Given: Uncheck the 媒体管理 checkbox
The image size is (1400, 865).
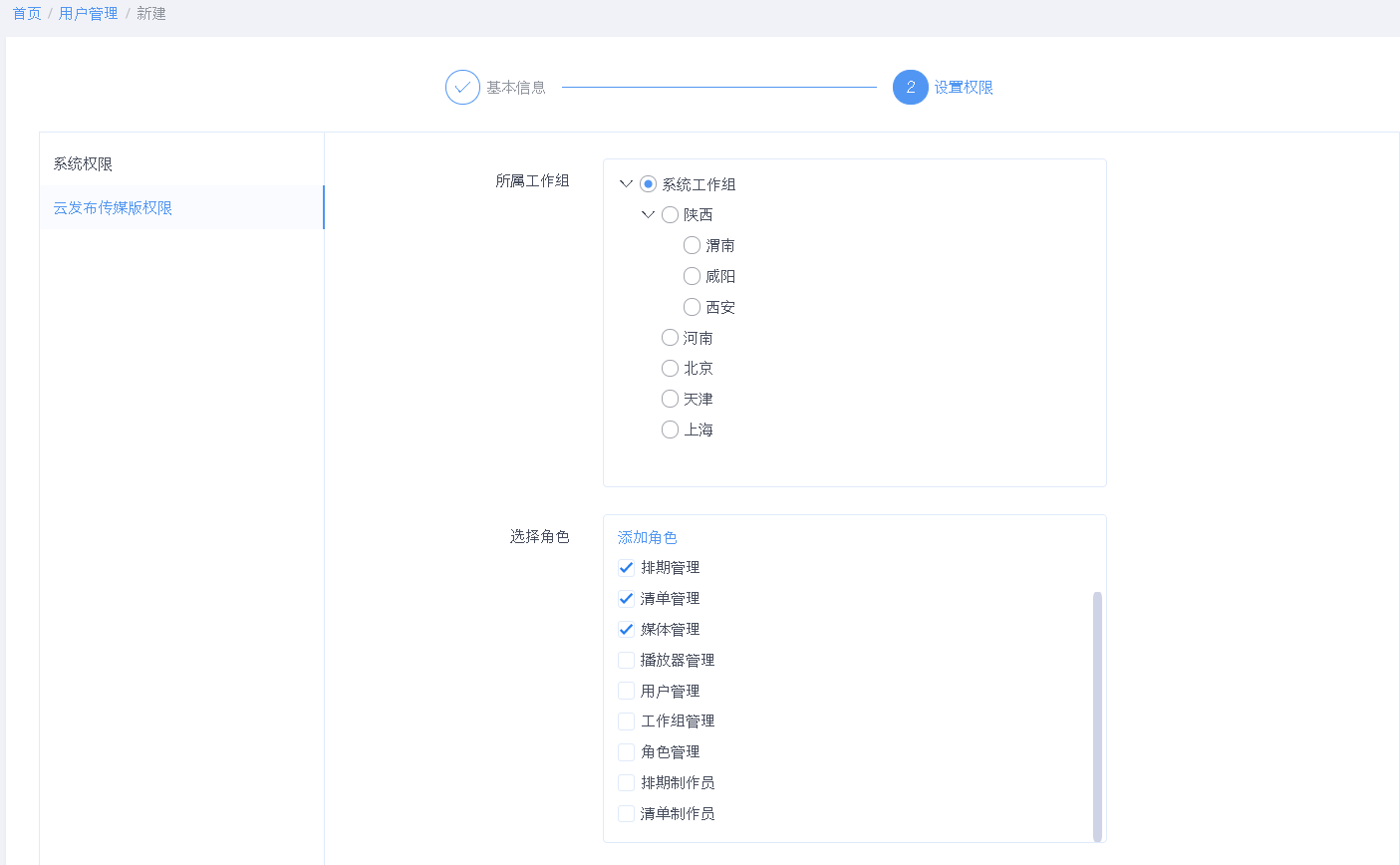Looking at the screenshot, I should point(626,630).
